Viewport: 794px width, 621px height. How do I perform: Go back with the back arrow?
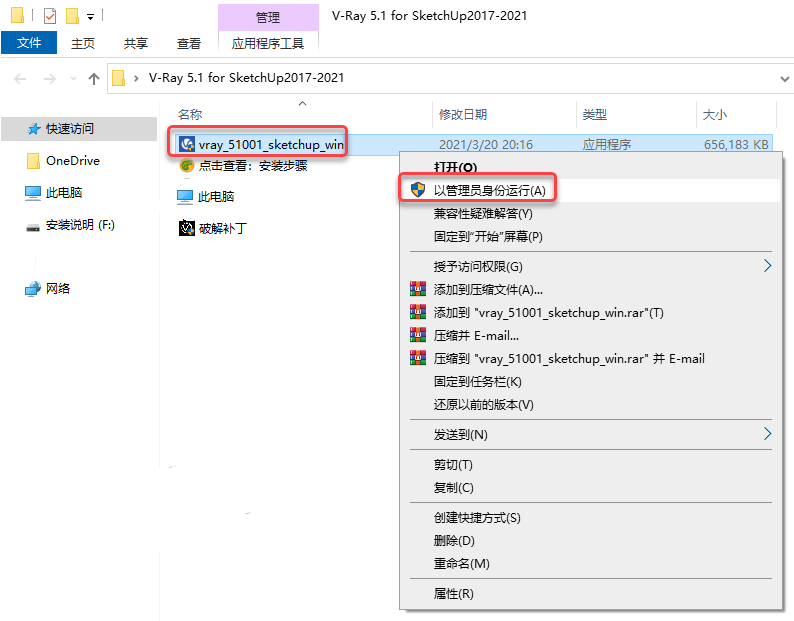tap(20, 79)
